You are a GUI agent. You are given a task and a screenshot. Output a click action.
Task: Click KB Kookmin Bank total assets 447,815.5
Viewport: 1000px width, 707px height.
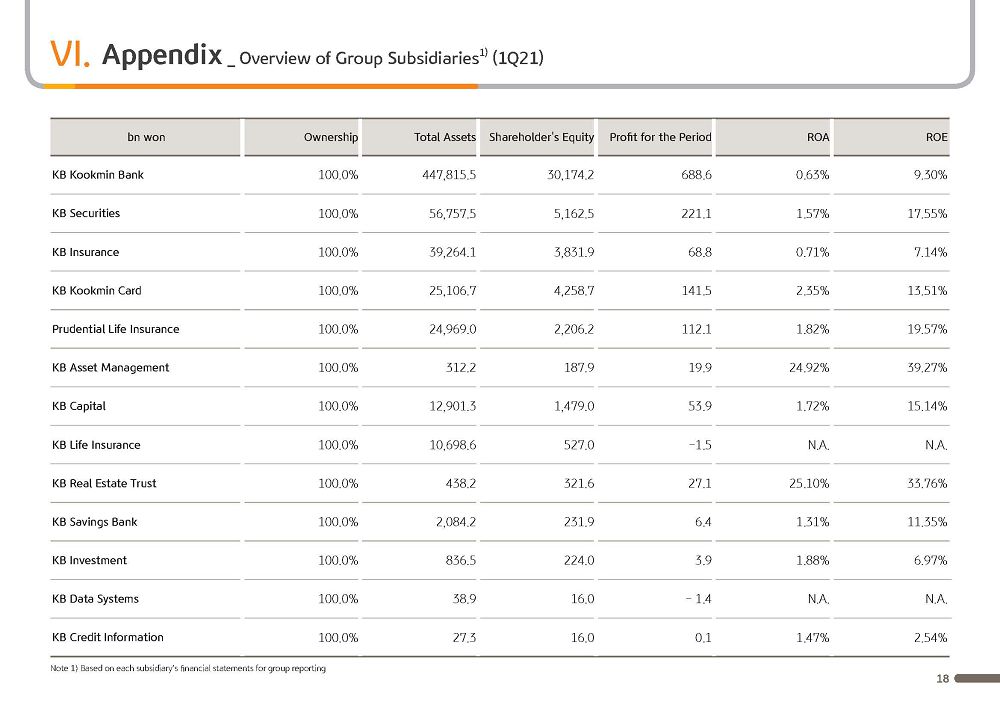click(449, 175)
